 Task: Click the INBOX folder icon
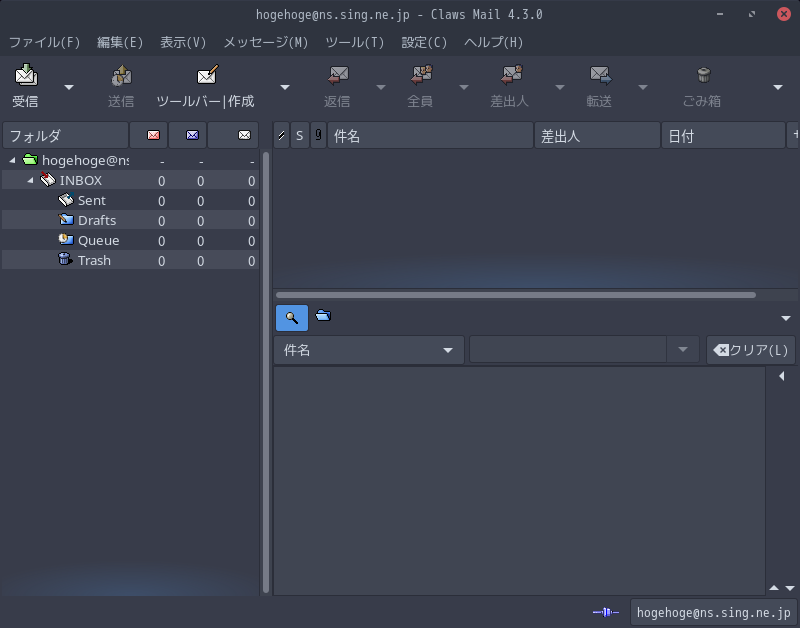tap(48, 180)
